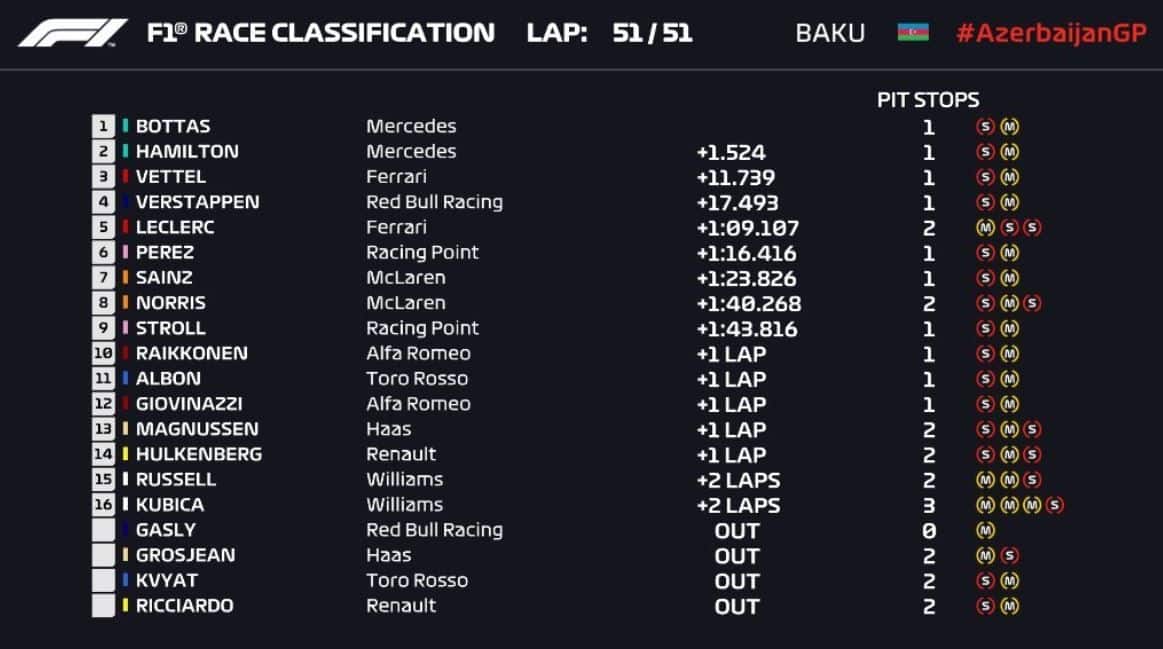Click the first medium tyre icon for Leclerc
Viewport: 1163px width, 649px height.
pyautogui.click(x=985, y=228)
